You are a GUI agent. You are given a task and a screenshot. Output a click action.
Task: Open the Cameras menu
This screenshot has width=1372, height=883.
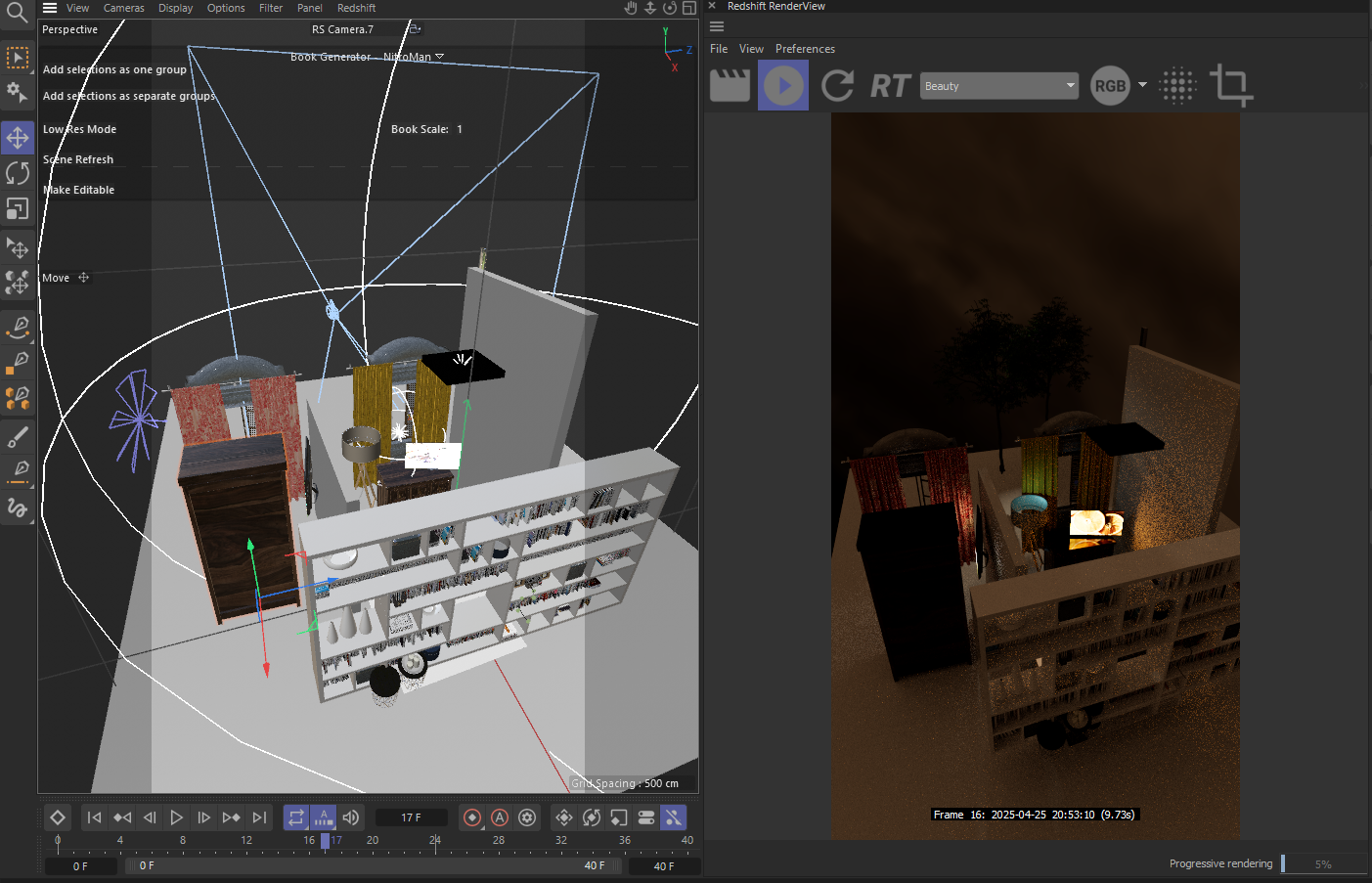pos(124,8)
